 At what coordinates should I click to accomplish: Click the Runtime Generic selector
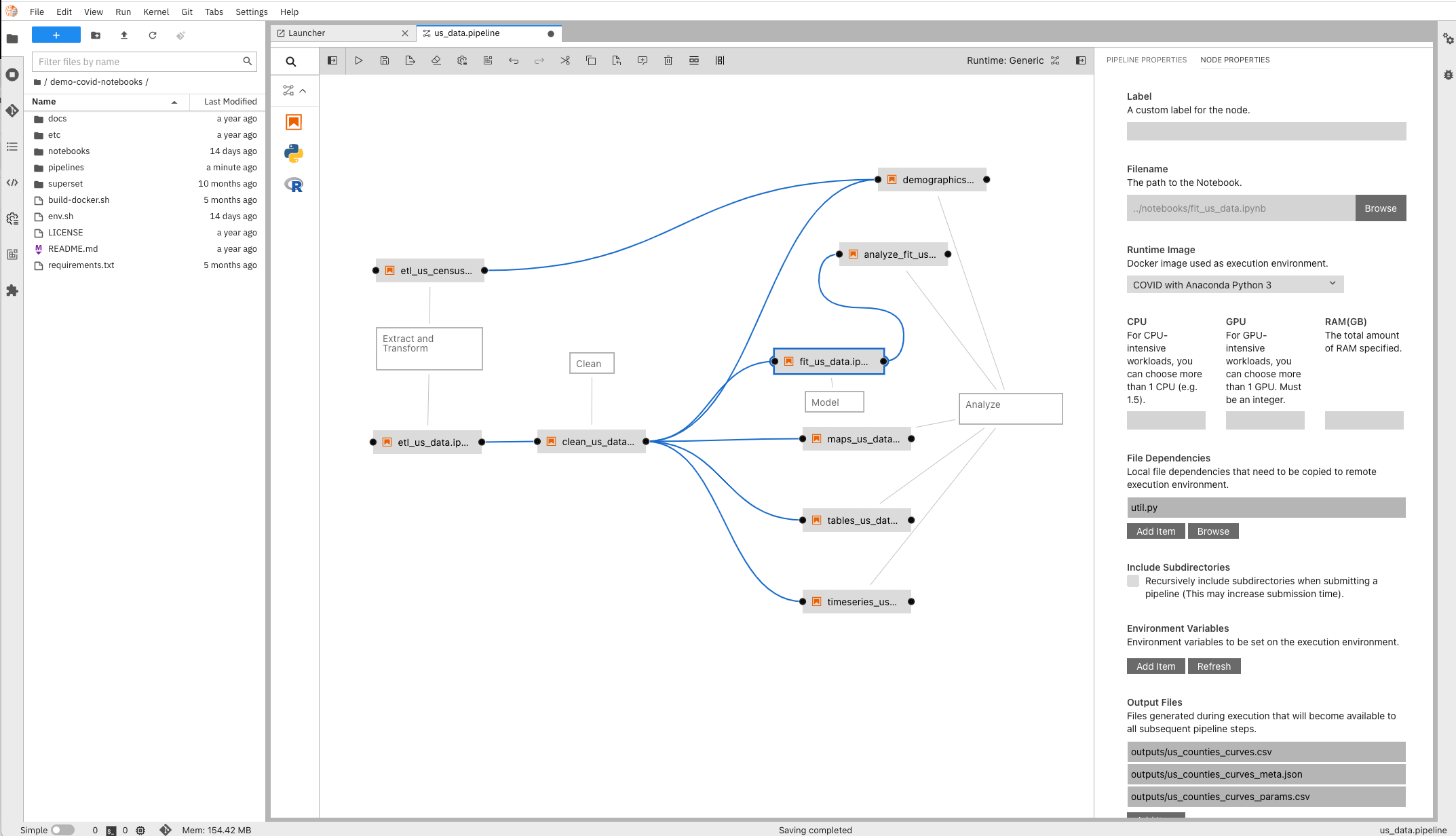1004,60
